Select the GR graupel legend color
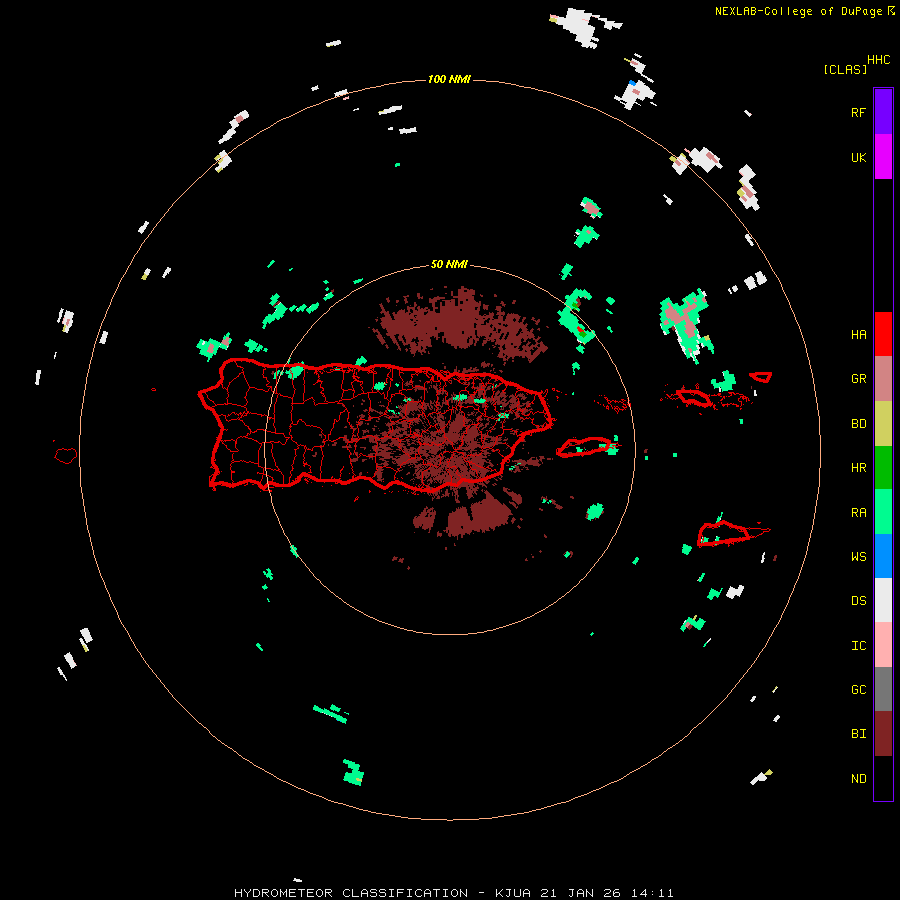The width and height of the screenshot is (900, 900). pos(883,379)
